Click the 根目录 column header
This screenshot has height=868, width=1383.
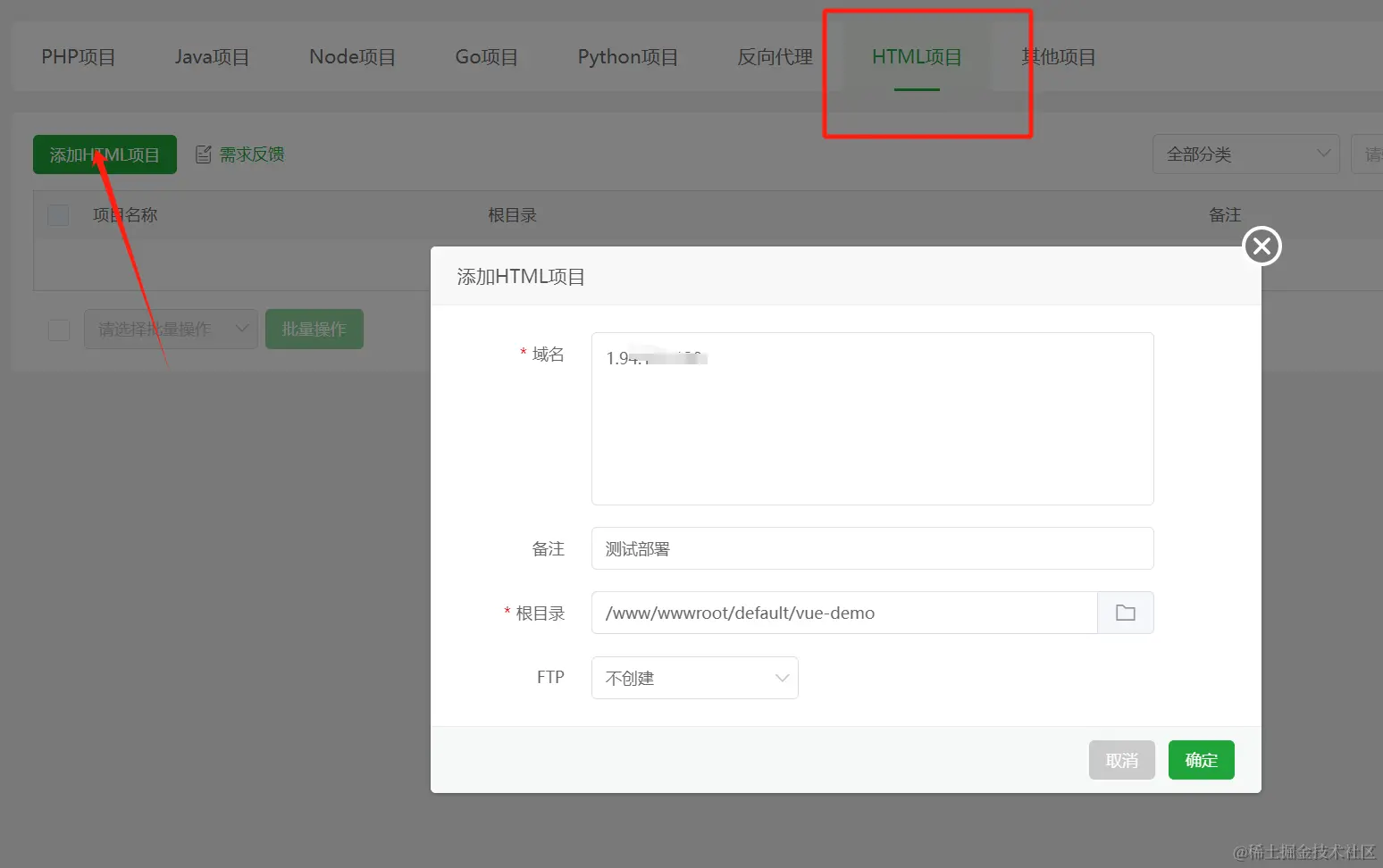tap(512, 215)
